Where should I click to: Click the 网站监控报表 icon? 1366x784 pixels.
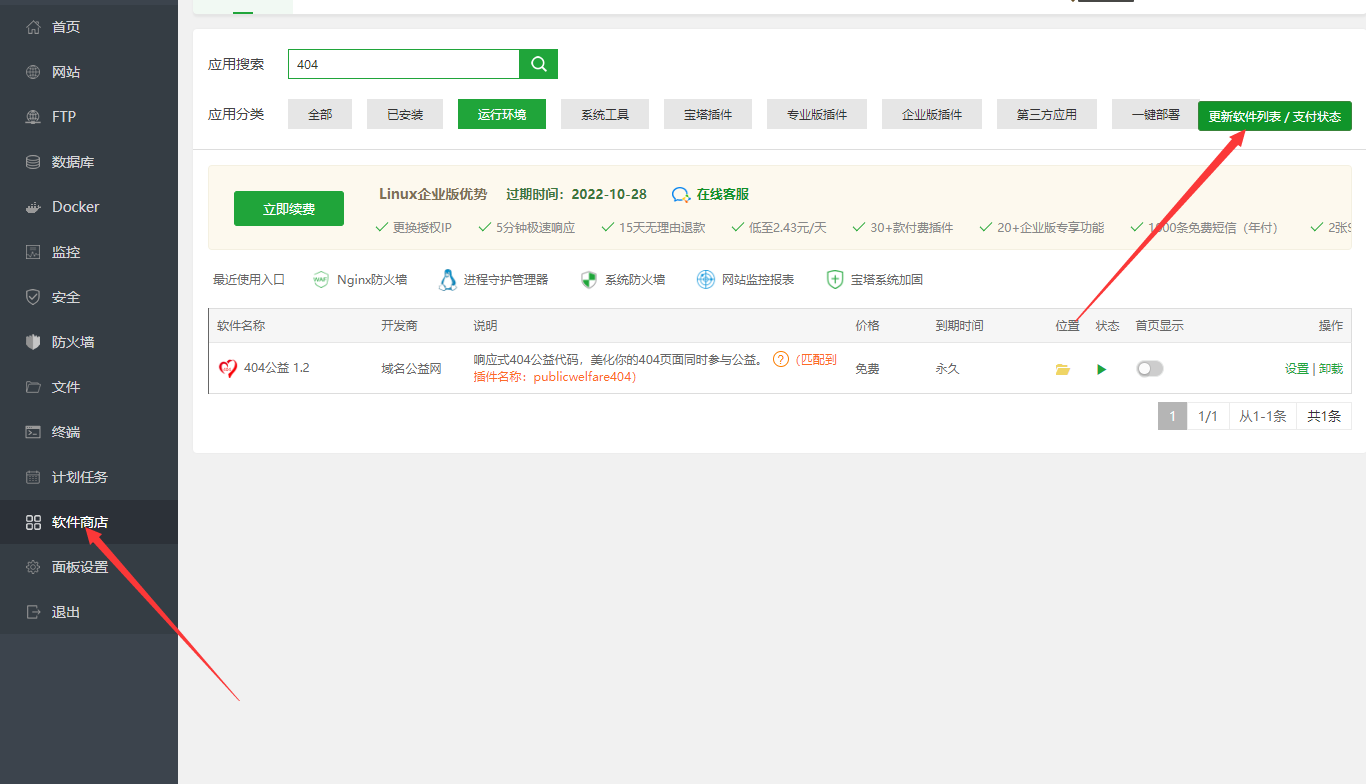(x=706, y=280)
